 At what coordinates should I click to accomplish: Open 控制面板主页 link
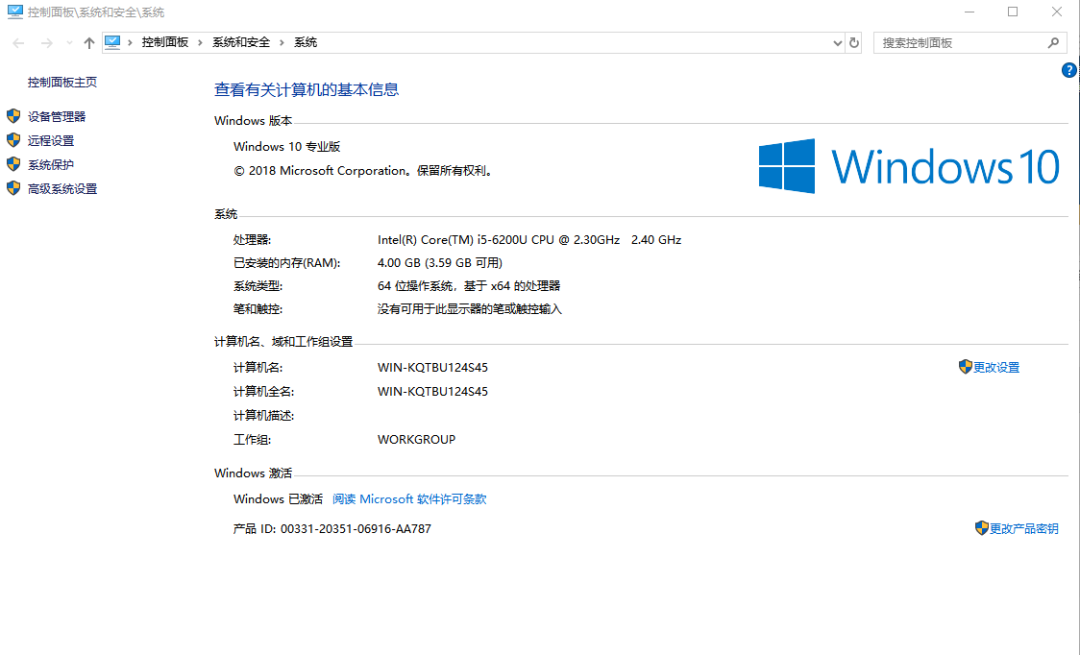point(62,82)
